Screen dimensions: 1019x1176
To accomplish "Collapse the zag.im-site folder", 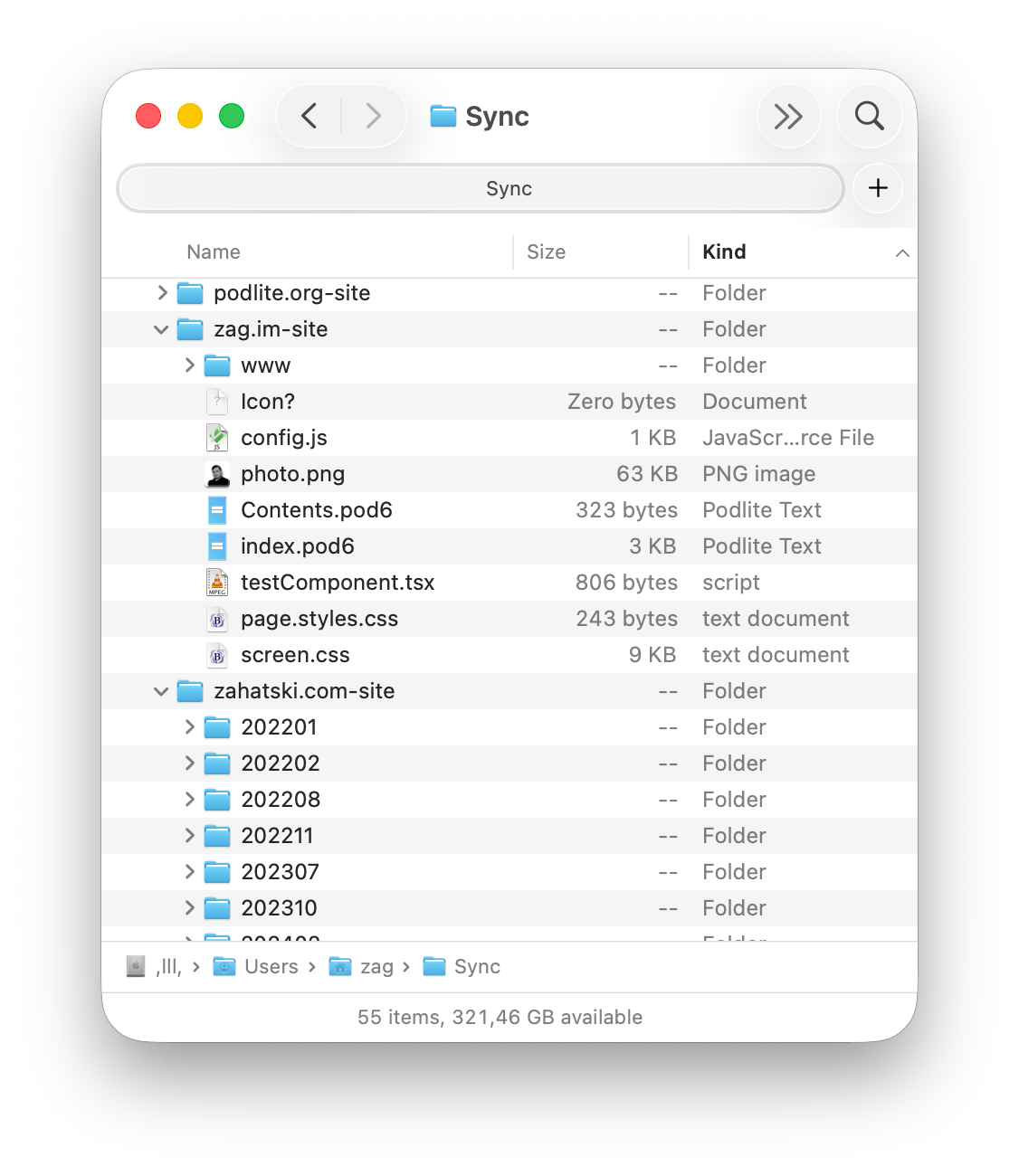I will [161, 329].
